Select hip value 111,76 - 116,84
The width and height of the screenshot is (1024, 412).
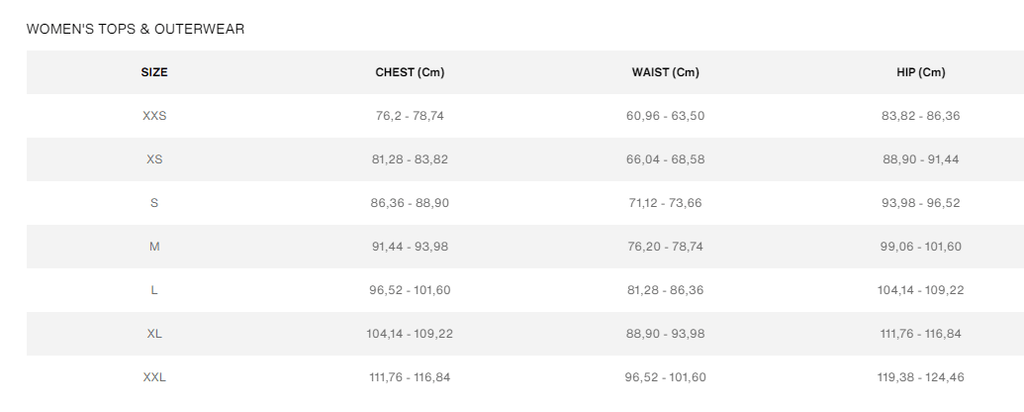[921, 334]
